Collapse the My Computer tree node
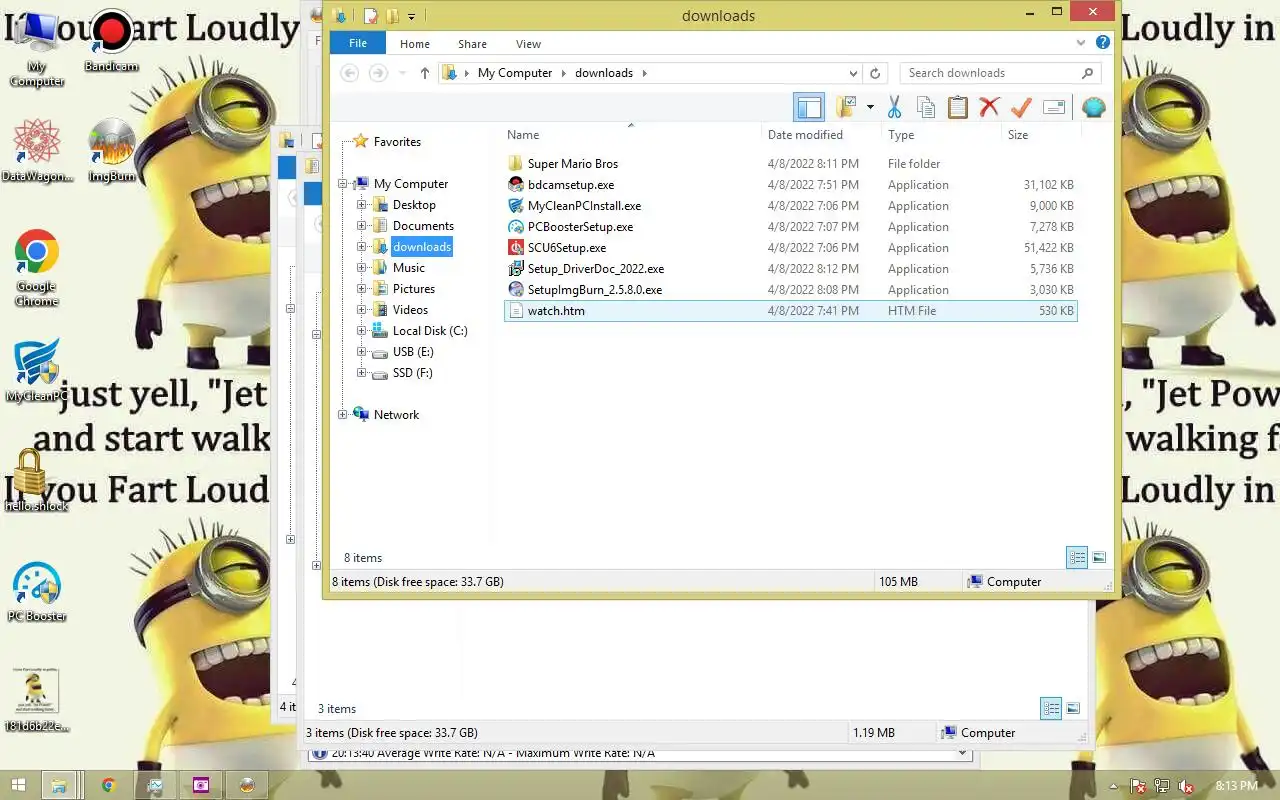1280x800 pixels. tap(343, 184)
